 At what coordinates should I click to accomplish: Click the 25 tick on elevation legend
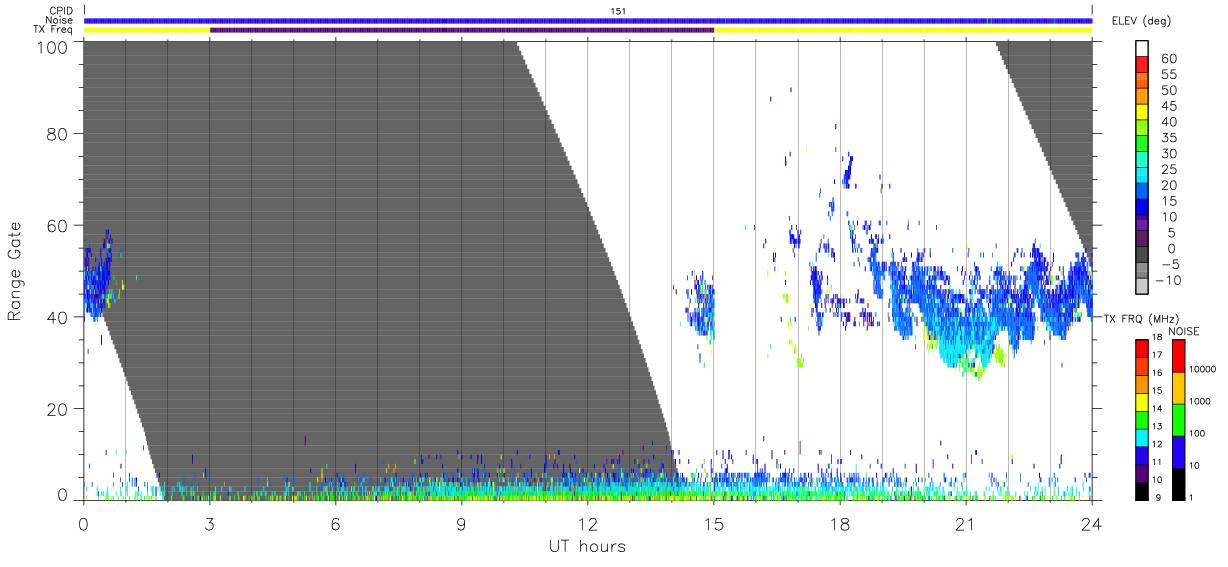point(1168,170)
